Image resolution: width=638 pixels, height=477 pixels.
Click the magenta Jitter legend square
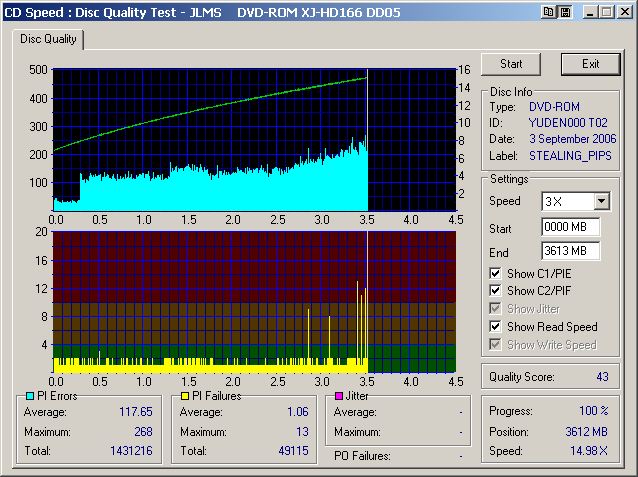340,397
